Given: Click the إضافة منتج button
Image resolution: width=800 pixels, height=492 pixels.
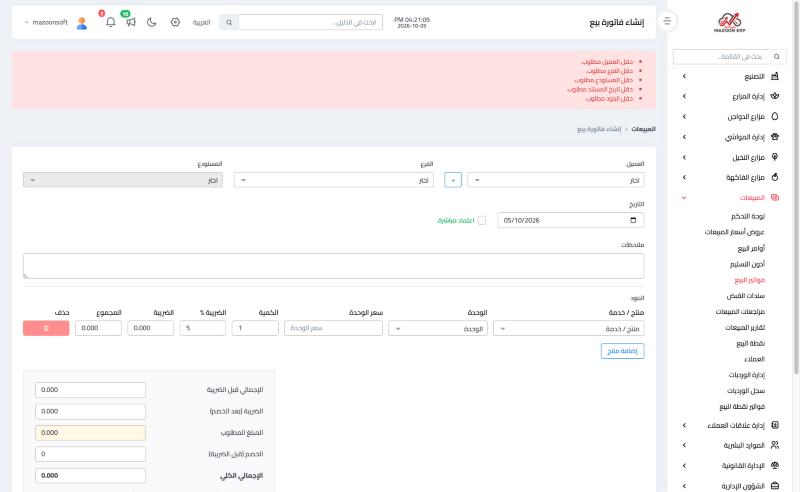Looking at the screenshot, I should click(622, 351).
